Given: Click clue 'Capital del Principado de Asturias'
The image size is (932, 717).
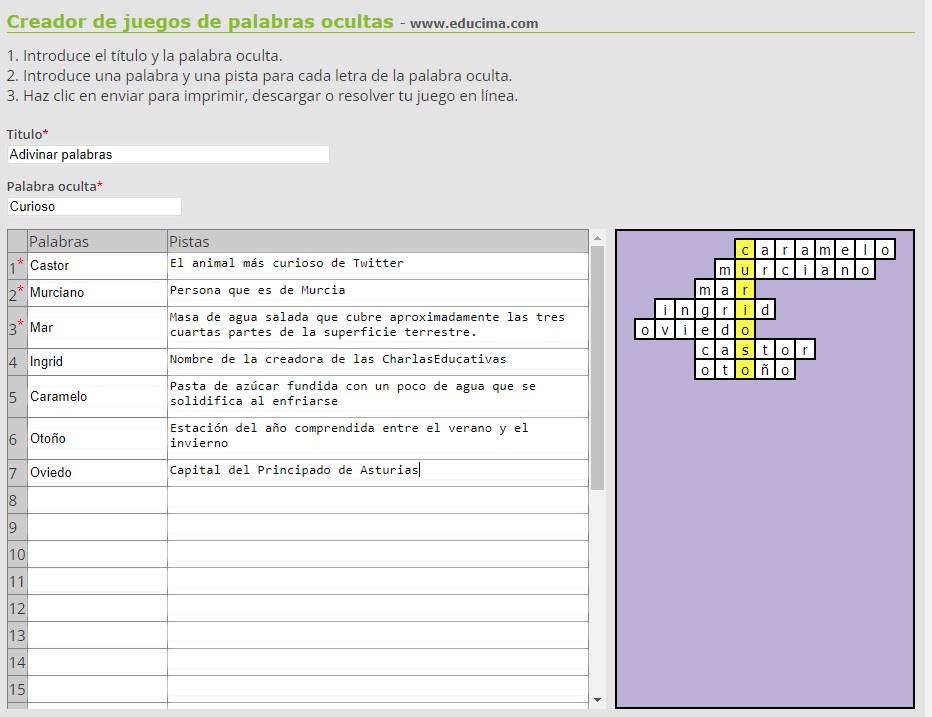Looking at the screenshot, I should pos(378,473).
